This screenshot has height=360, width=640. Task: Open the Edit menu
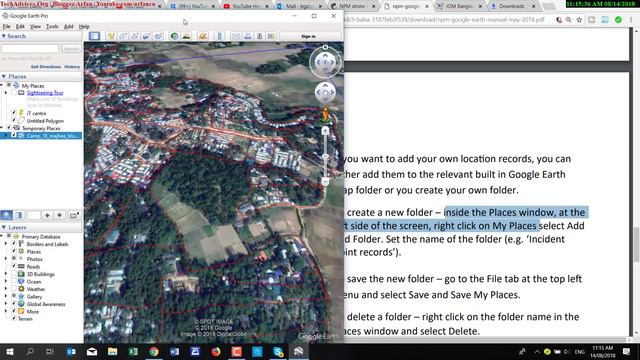tap(20, 27)
